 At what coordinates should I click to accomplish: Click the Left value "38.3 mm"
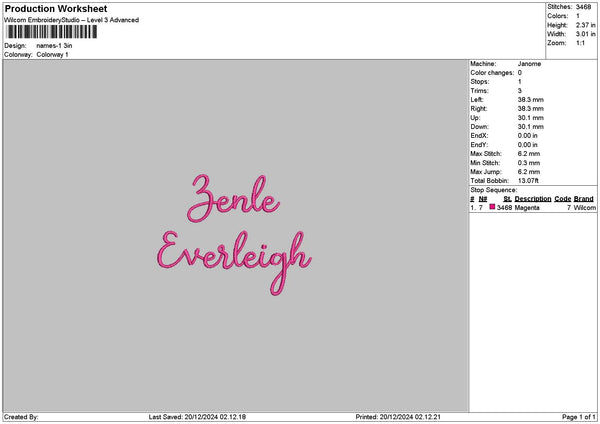point(531,100)
